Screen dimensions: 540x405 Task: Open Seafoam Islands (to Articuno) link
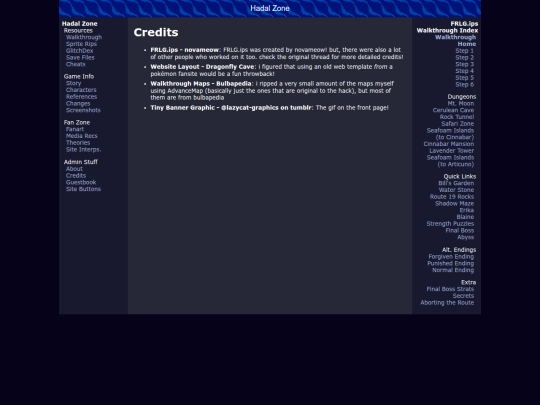coord(450,161)
